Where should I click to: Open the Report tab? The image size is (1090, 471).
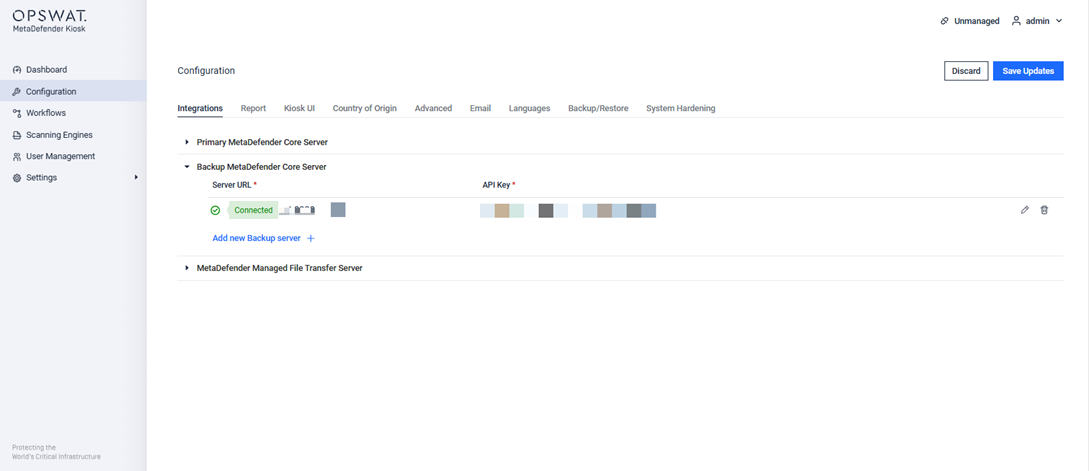click(253, 108)
